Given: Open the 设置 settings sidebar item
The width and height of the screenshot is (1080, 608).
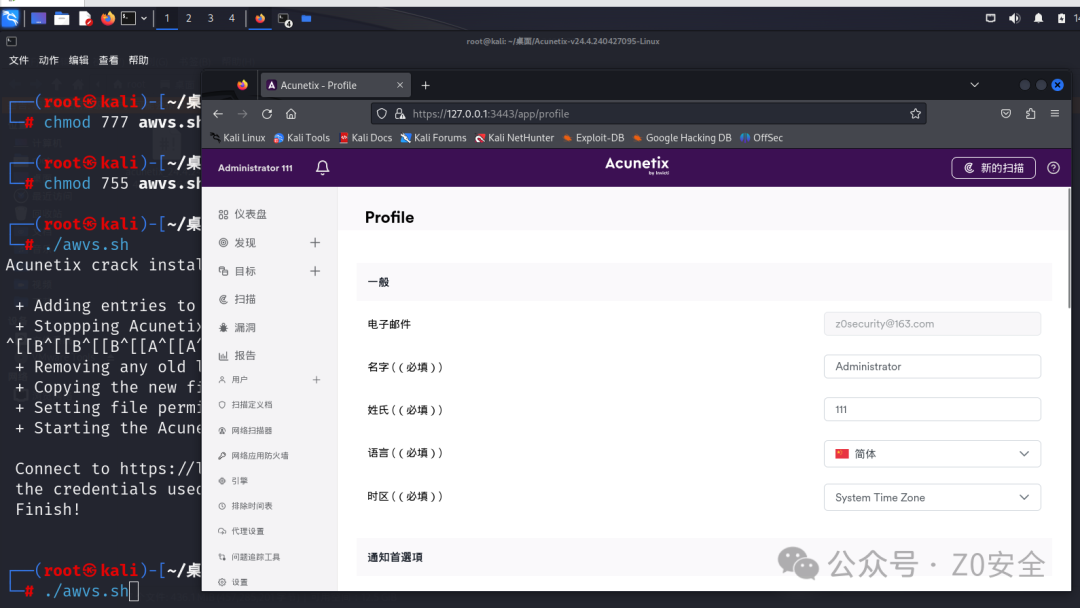Looking at the screenshot, I should click(233, 582).
